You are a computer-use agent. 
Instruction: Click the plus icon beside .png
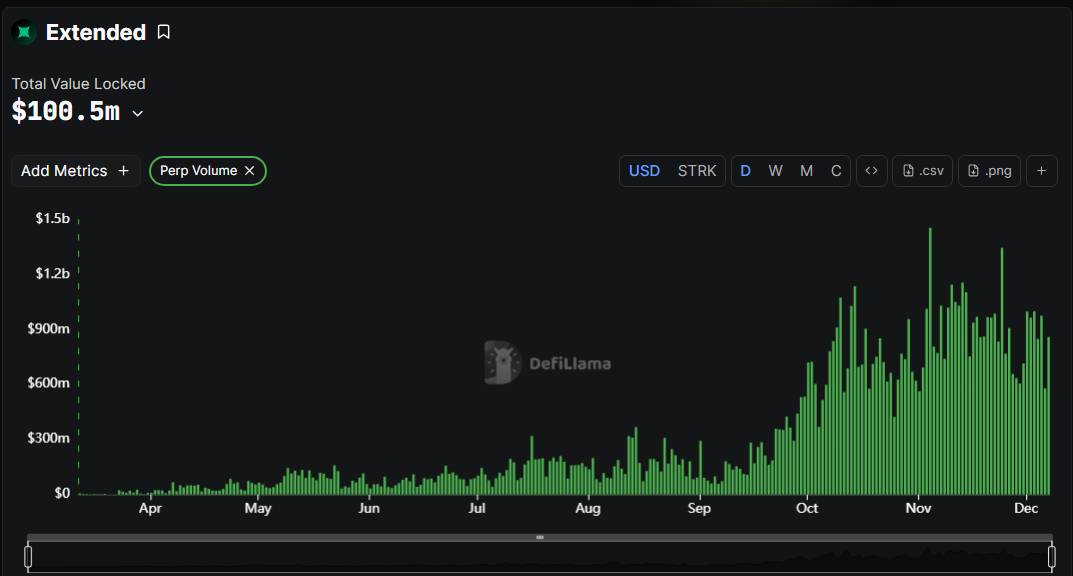[x=1041, y=171]
